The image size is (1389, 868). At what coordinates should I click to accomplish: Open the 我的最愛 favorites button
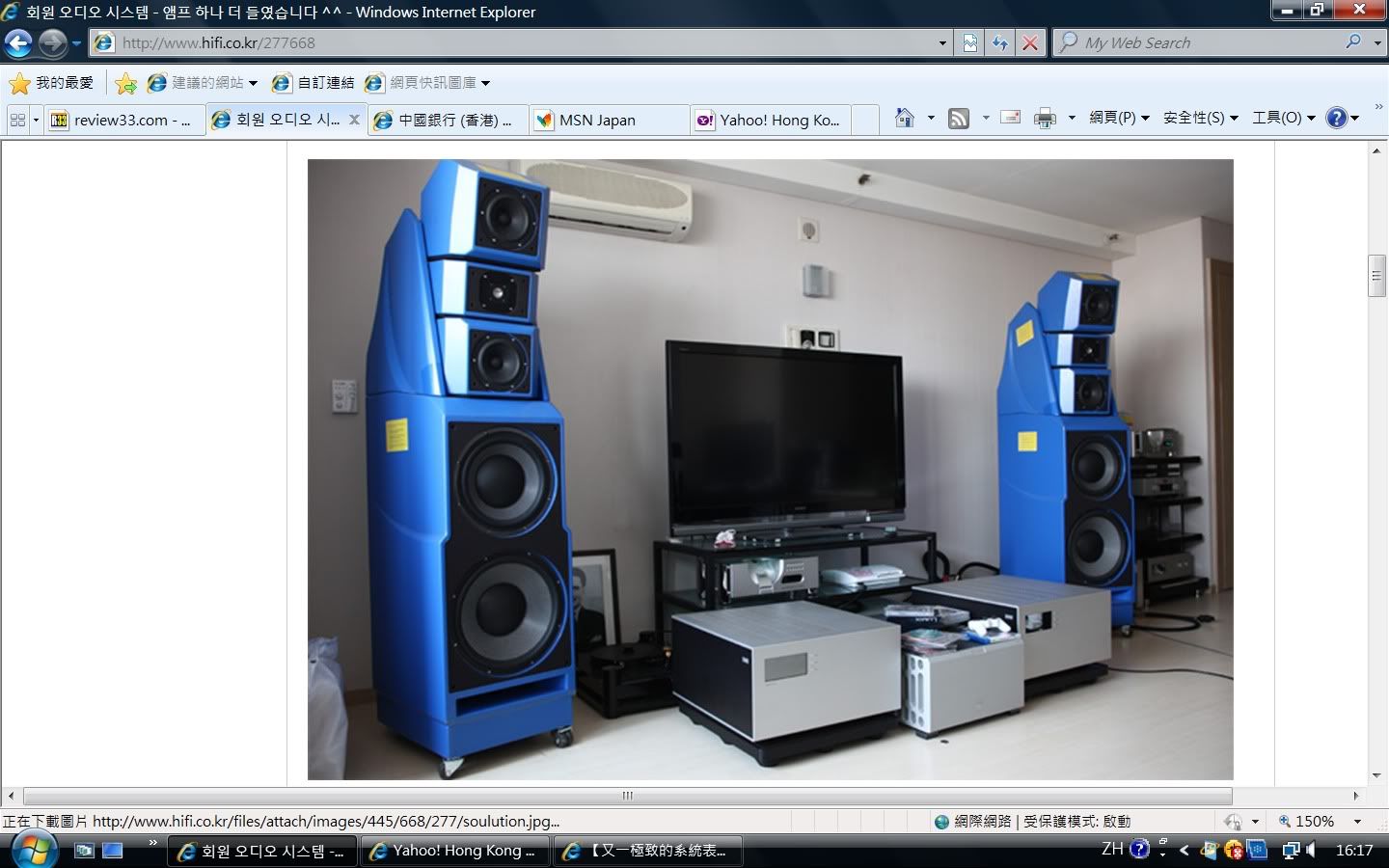pos(52,83)
